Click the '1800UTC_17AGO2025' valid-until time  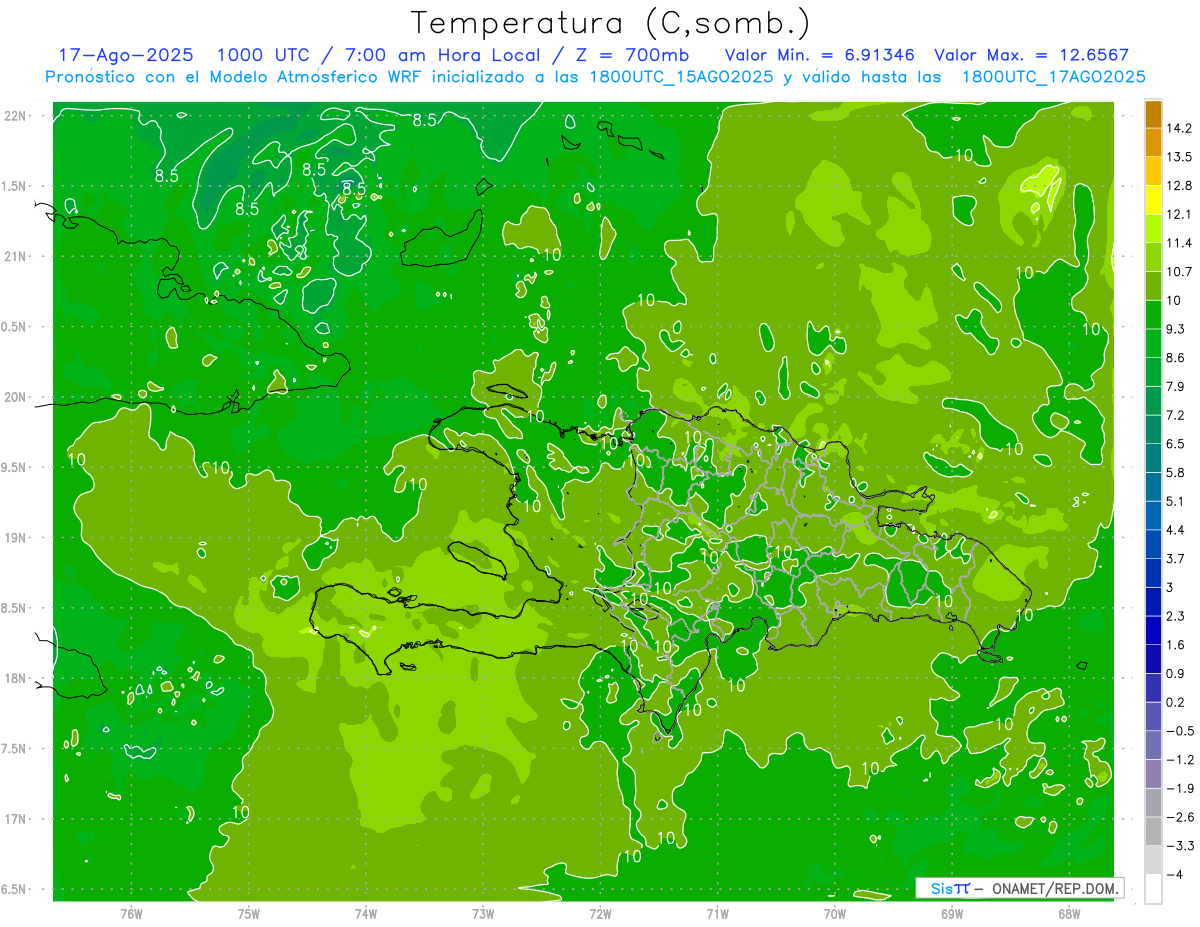point(1053,77)
